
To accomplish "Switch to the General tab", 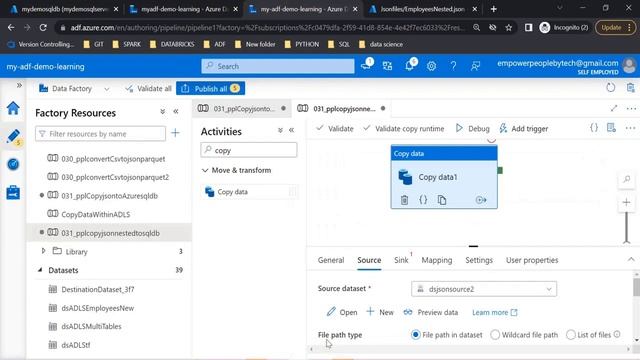I will 331,260.
